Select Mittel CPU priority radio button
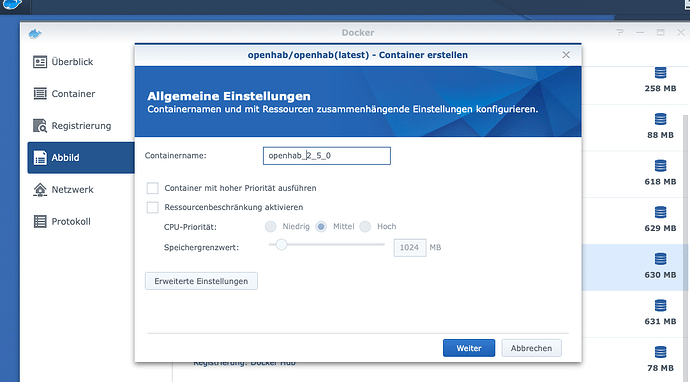 pyautogui.click(x=321, y=227)
